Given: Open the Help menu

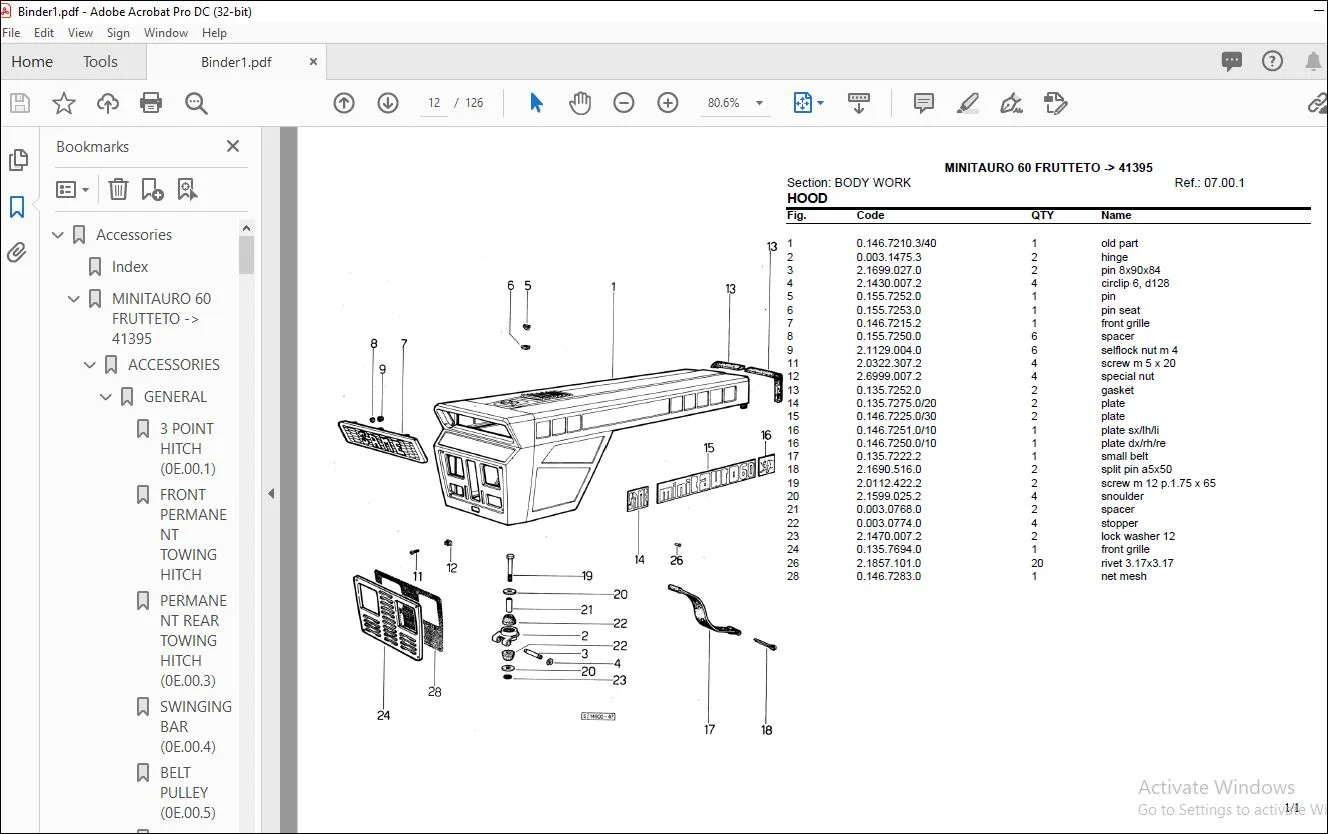Looking at the screenshot, I should (x=214, y=33).
